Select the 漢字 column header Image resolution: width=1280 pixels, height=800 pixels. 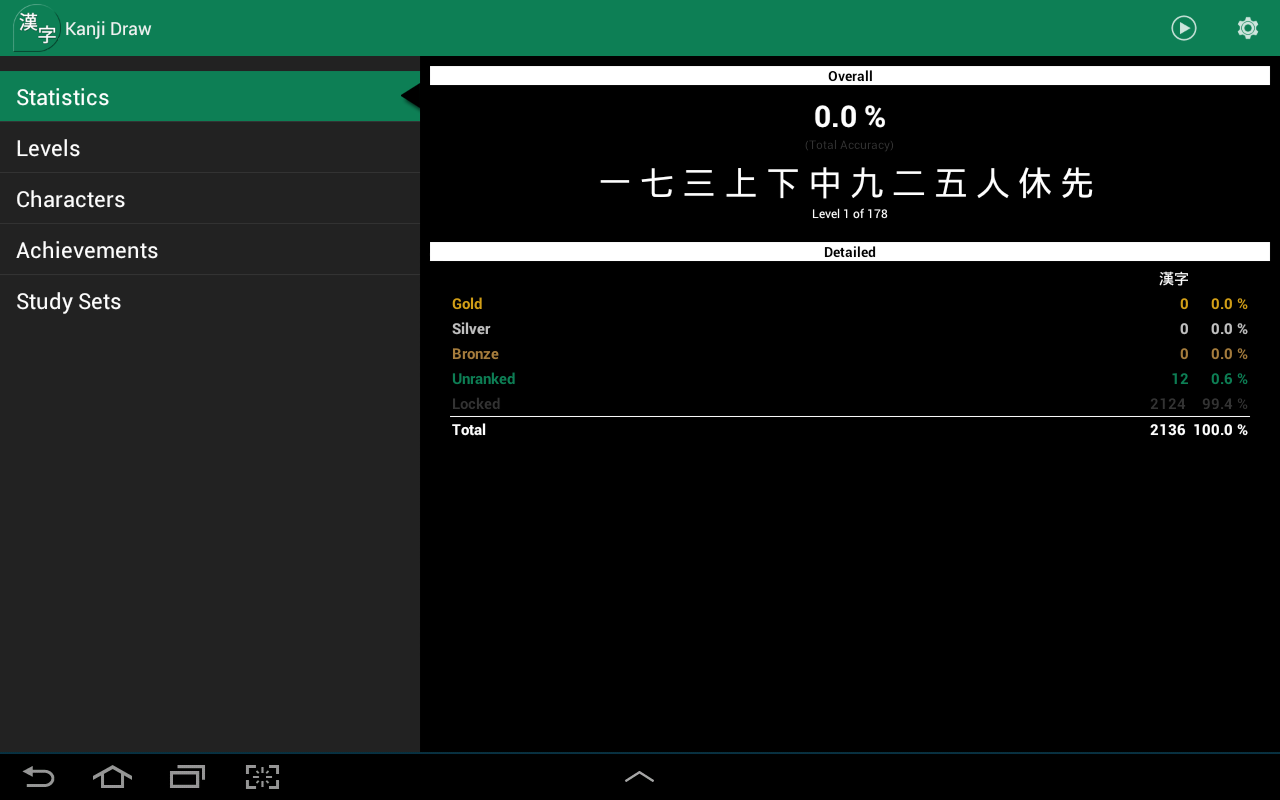pos(1173,278)
